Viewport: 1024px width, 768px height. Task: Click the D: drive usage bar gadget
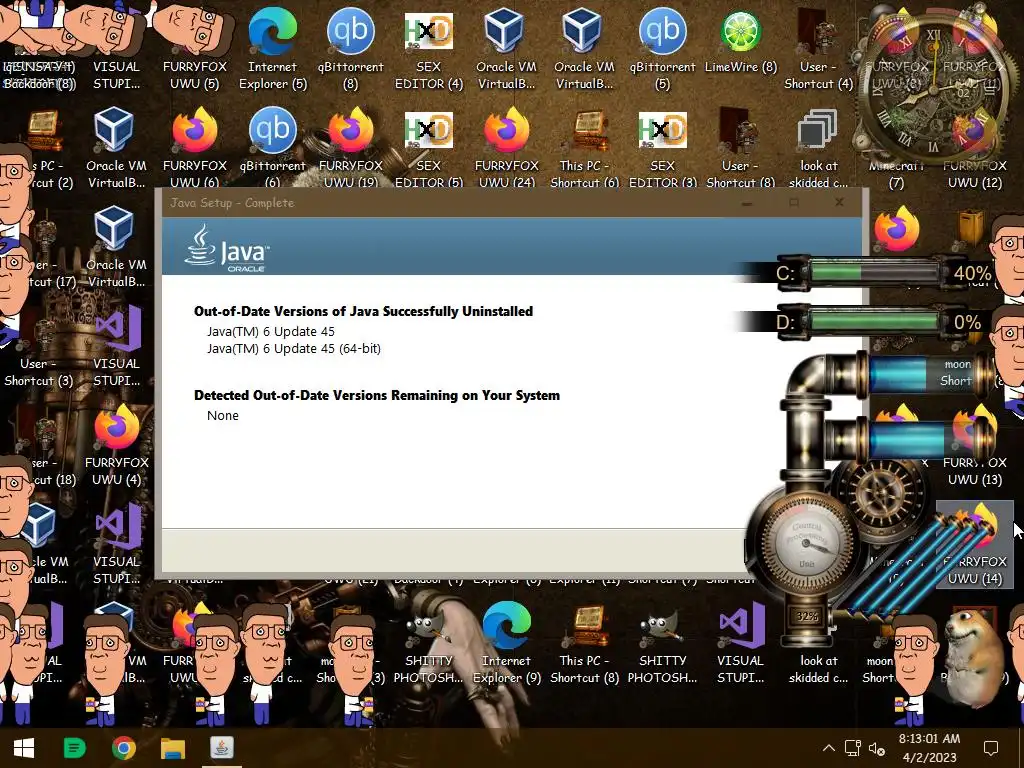pyautogui.click(x=874, y=321)
